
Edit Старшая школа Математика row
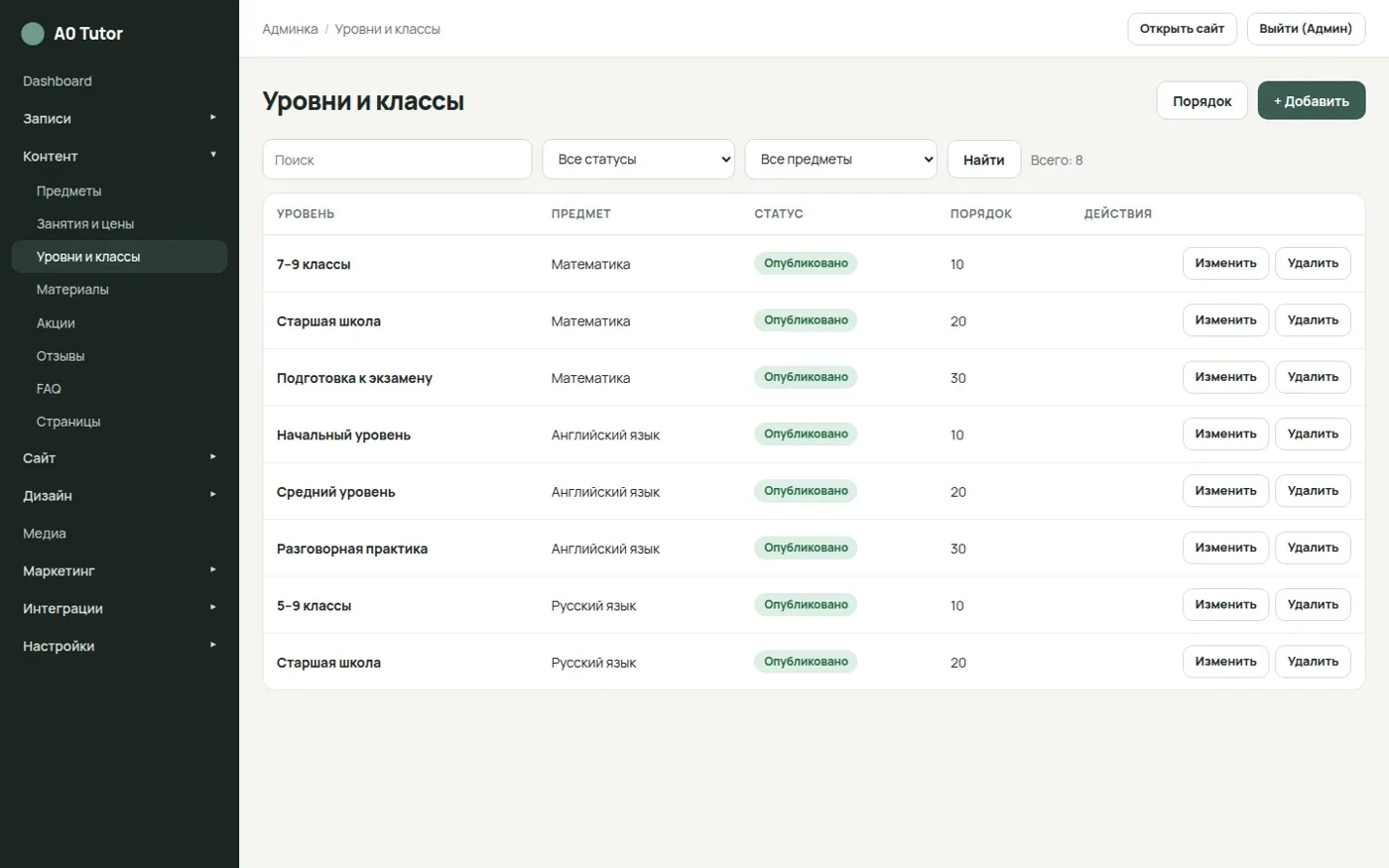1225,320
